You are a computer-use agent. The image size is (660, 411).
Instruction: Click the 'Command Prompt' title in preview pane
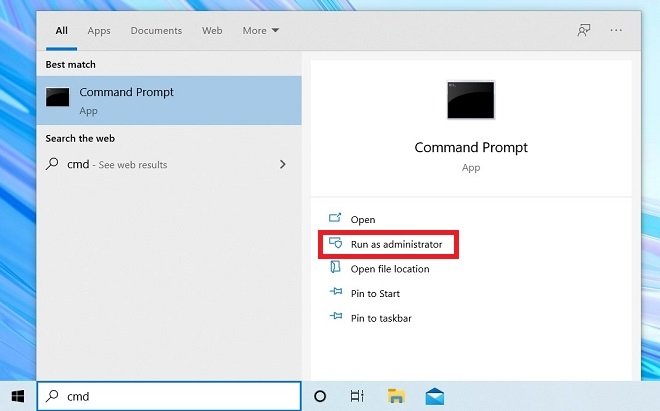pyautogui.click(x=471, y=148)
